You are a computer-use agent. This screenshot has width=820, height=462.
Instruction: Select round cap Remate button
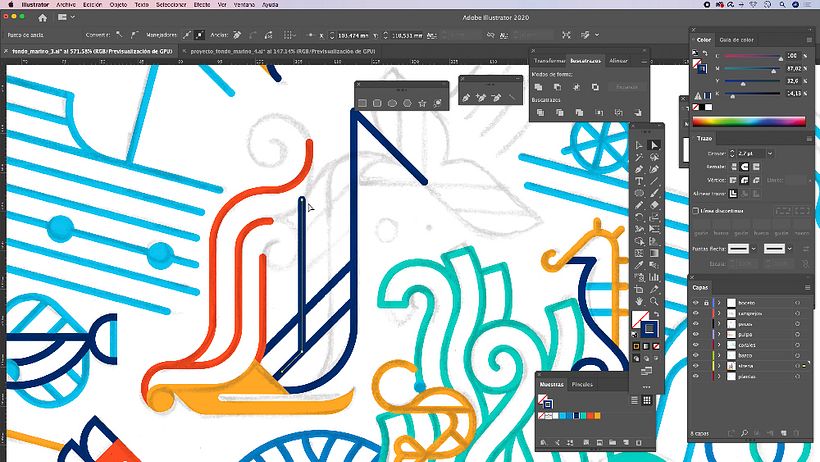tap(745, 167)
